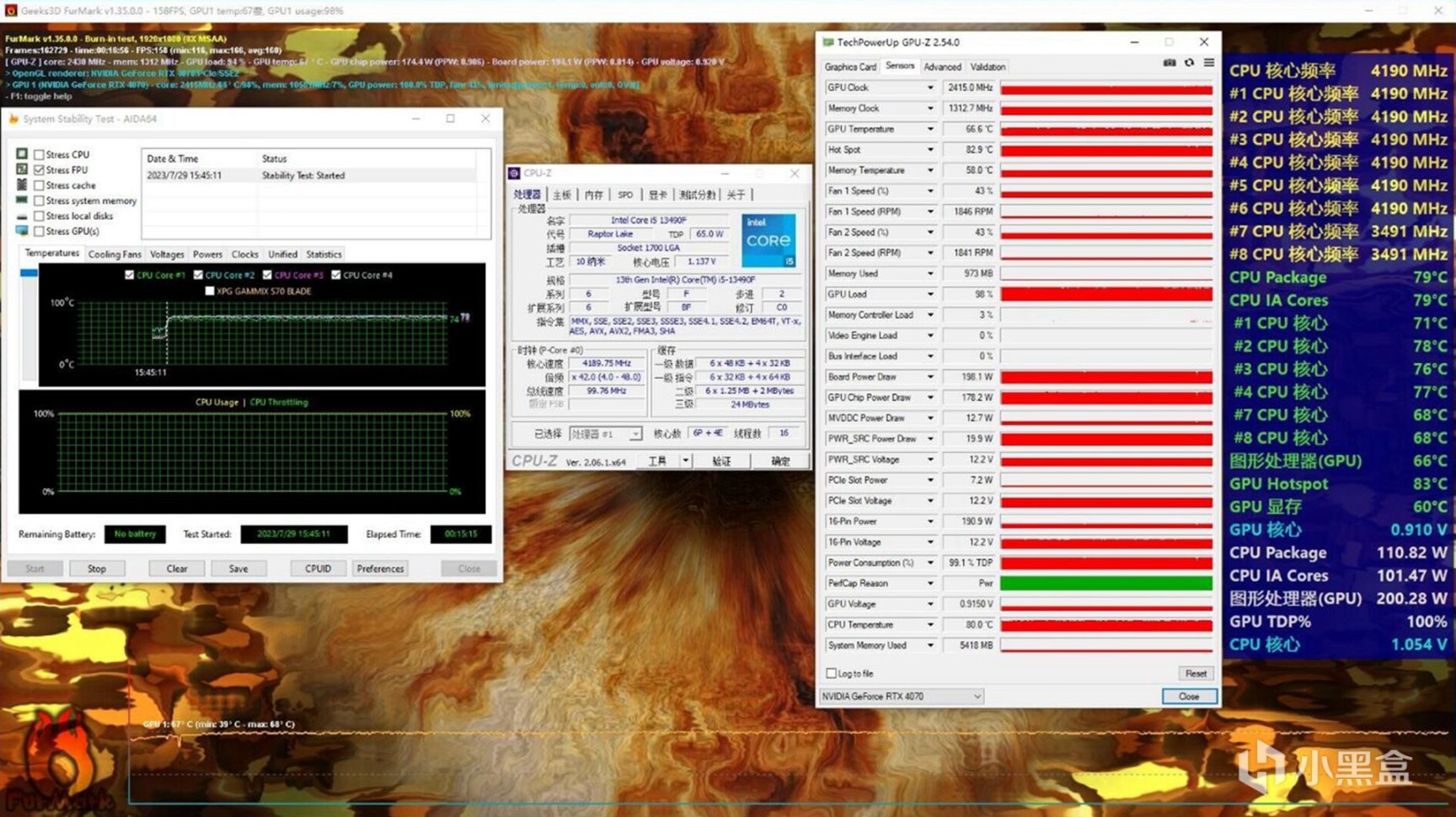The width and height of the screenshot is (1456, 817).
Task: Click the CPU-Z title bar app icon
Action: tap(514, 174)
